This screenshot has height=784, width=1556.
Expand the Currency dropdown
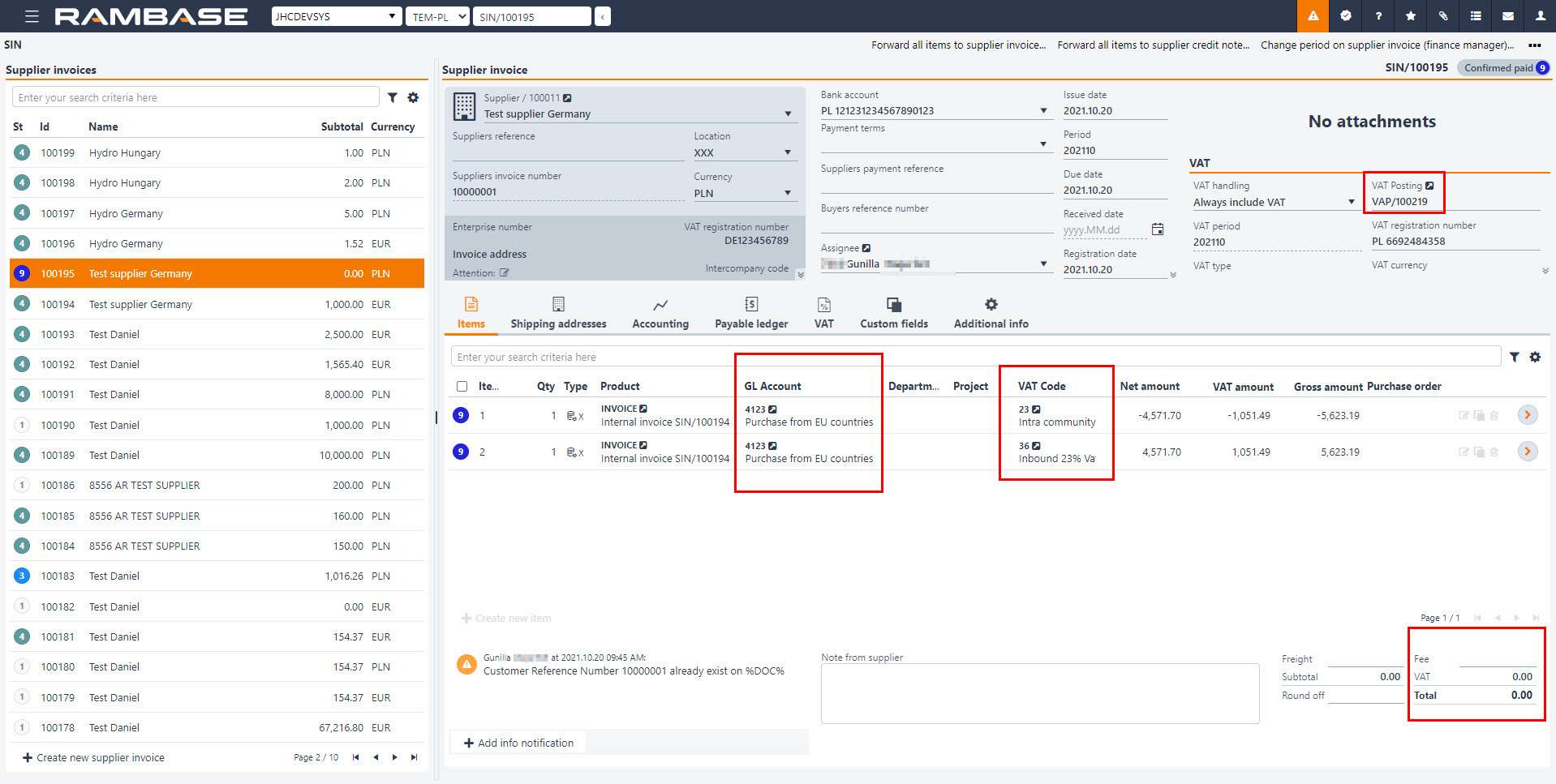(x=787, y=193)
